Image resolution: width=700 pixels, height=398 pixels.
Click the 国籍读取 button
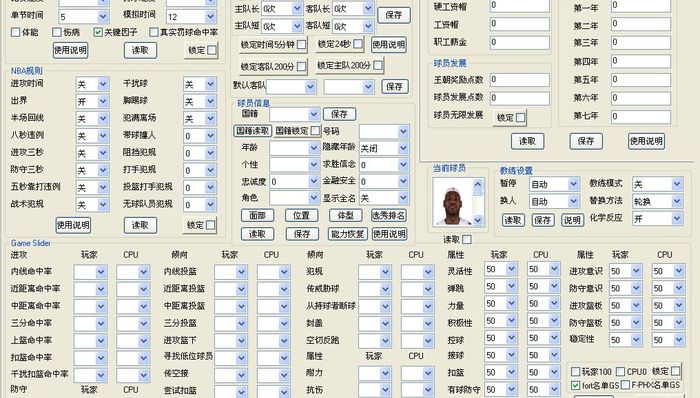(253, 131)
